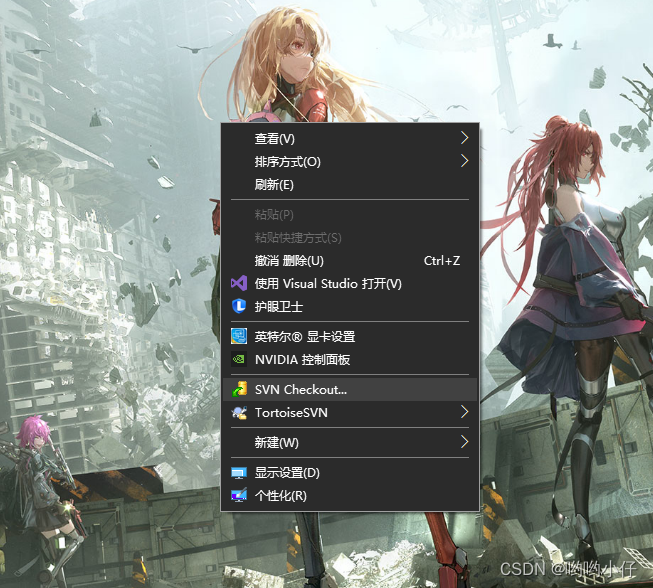Open the 排序方式(O) menu entry

[350, 161]
